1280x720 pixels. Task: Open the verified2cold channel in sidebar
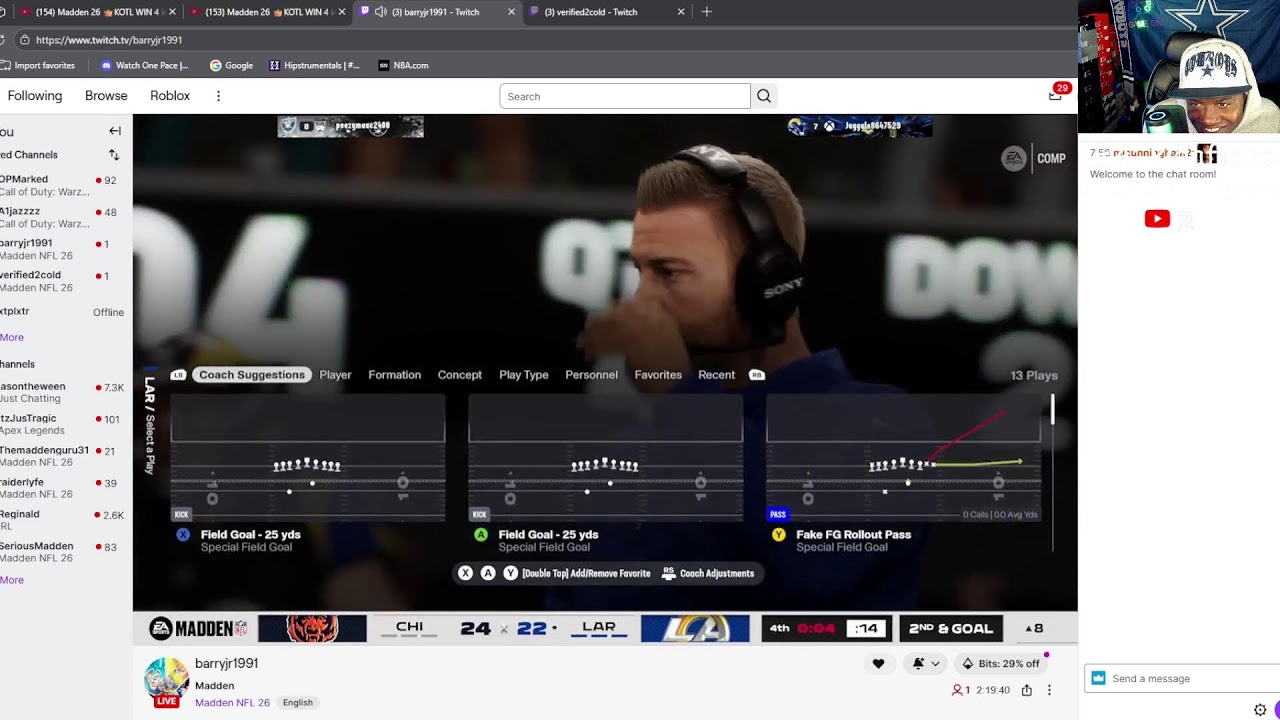click(62, 281)
